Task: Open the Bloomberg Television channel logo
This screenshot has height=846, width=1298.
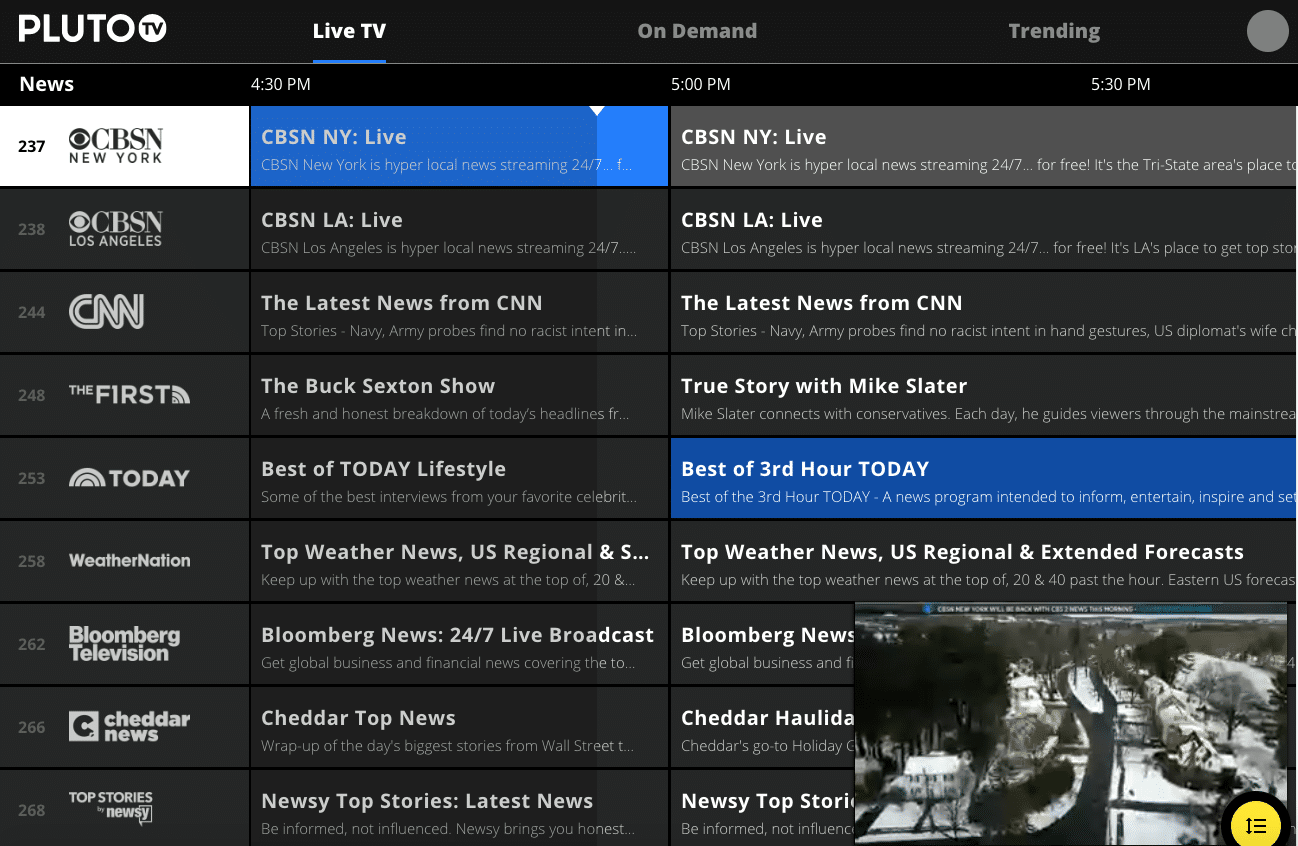Action: (124, 644)
